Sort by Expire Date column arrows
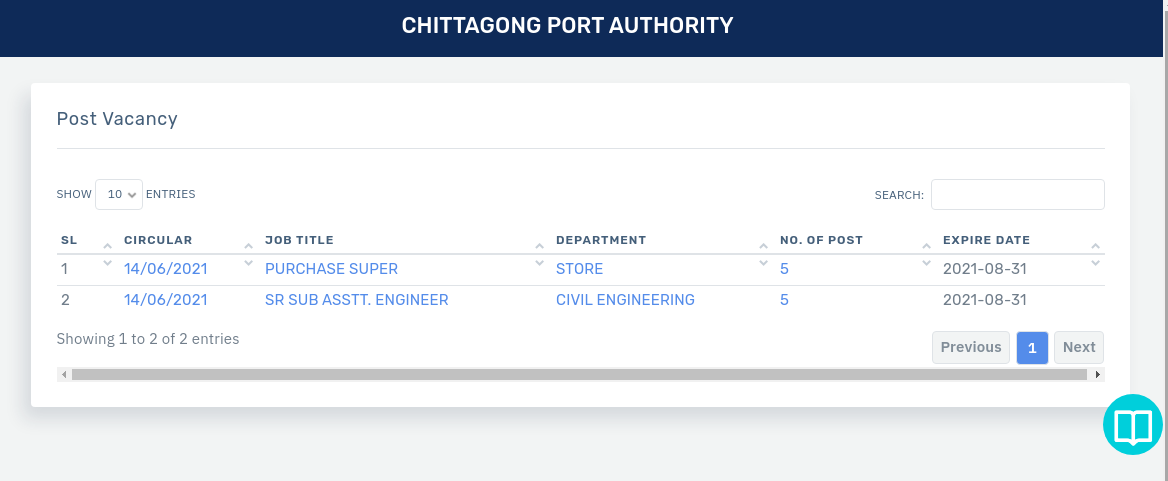The width and height of the screenshot is (1168, 481). click(1095, 254)
